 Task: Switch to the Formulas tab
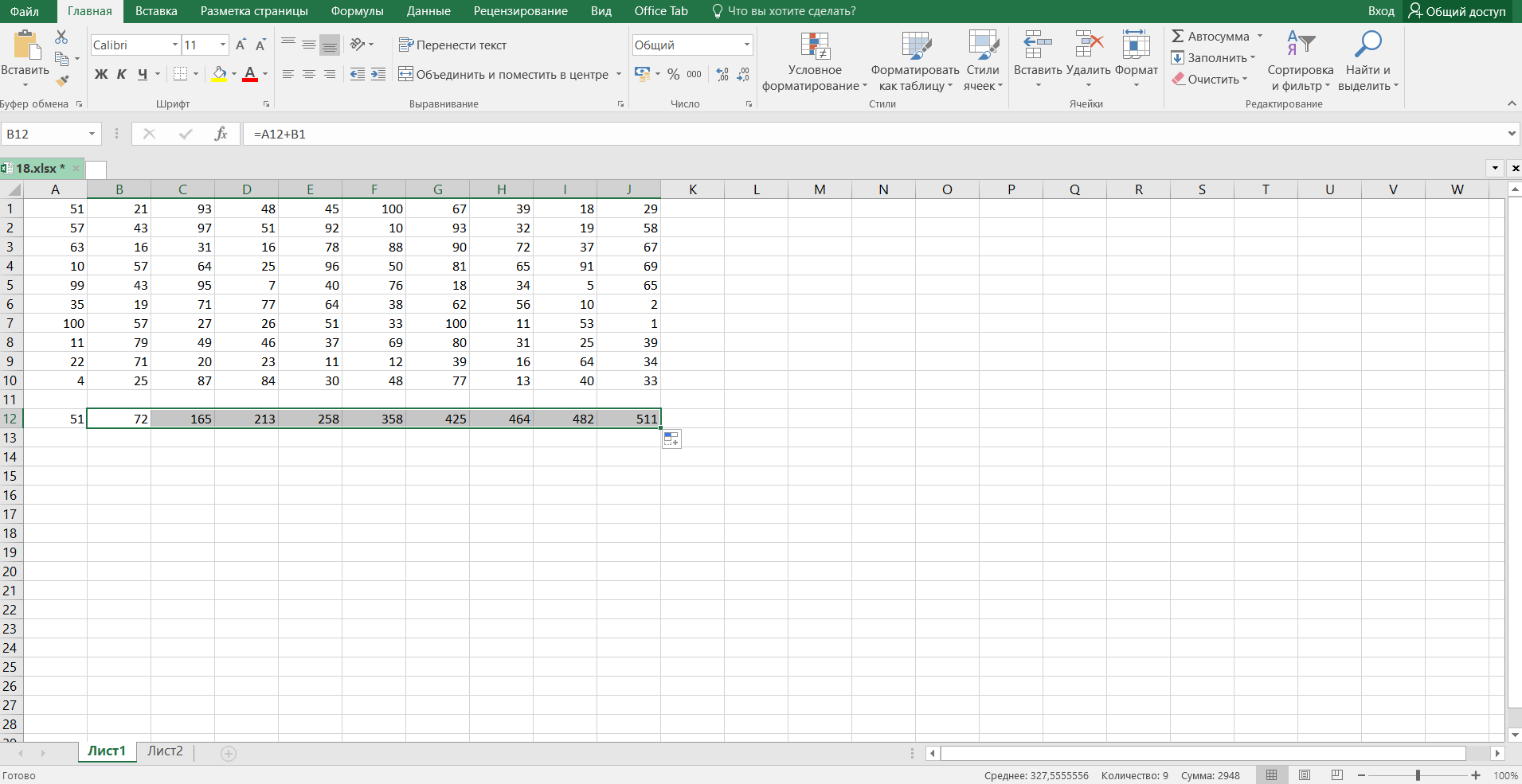pyautogui.click(x=357, y=11)
